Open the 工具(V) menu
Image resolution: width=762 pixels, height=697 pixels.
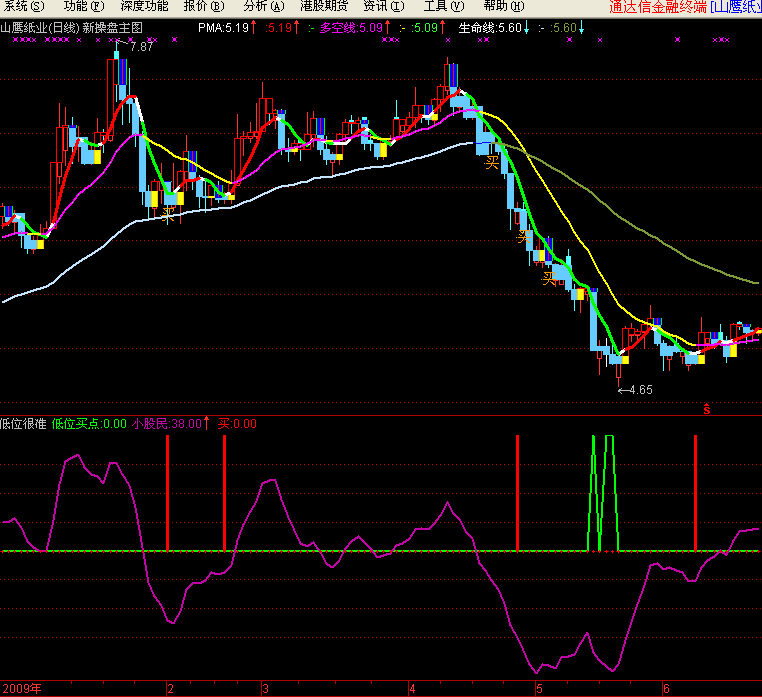tap(444, 6)
